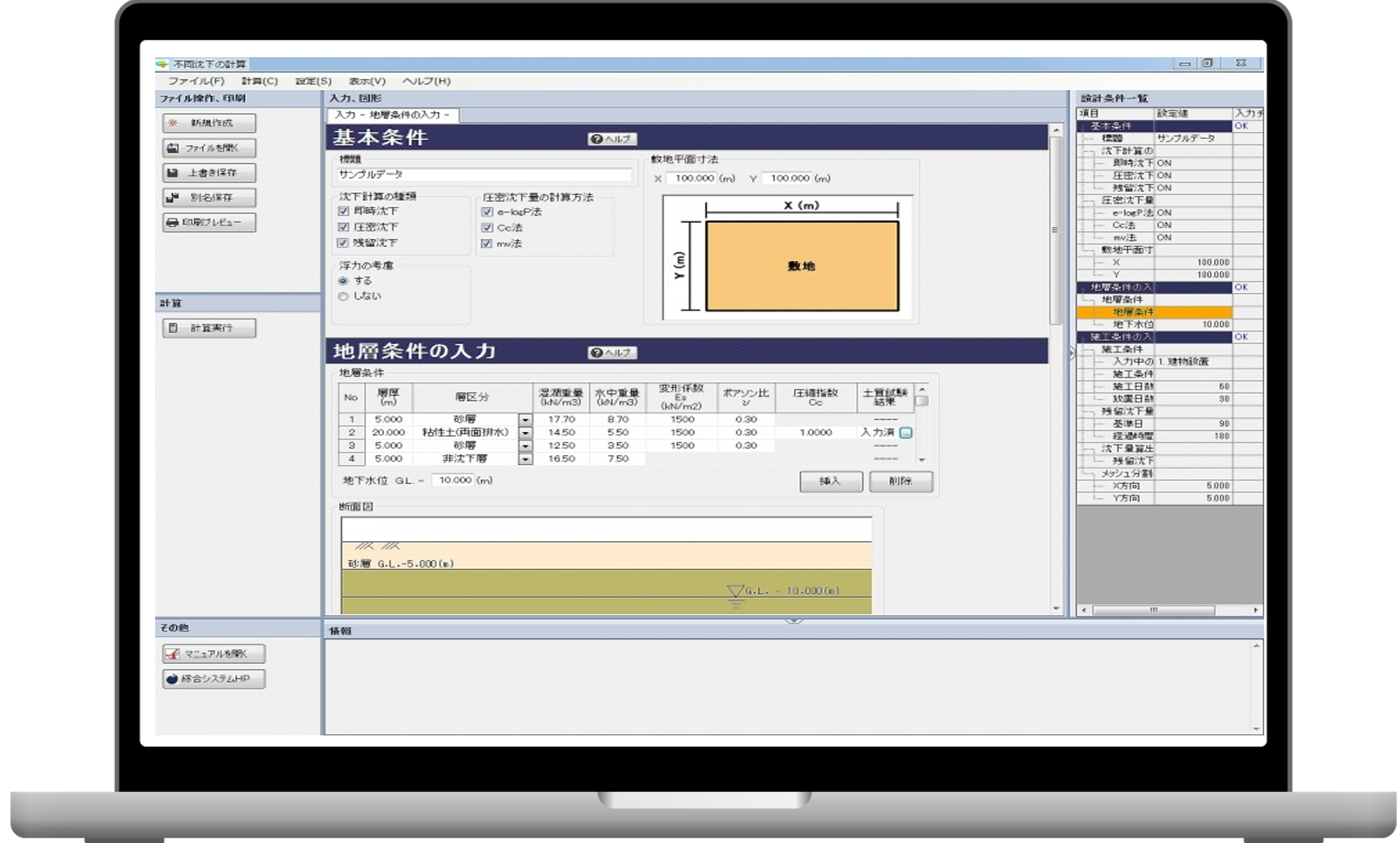Image resolution: width=1400 pixels, height=843 pixels.
Task: Select buoyancy しない radio option
Action: (x=343, y=296)
